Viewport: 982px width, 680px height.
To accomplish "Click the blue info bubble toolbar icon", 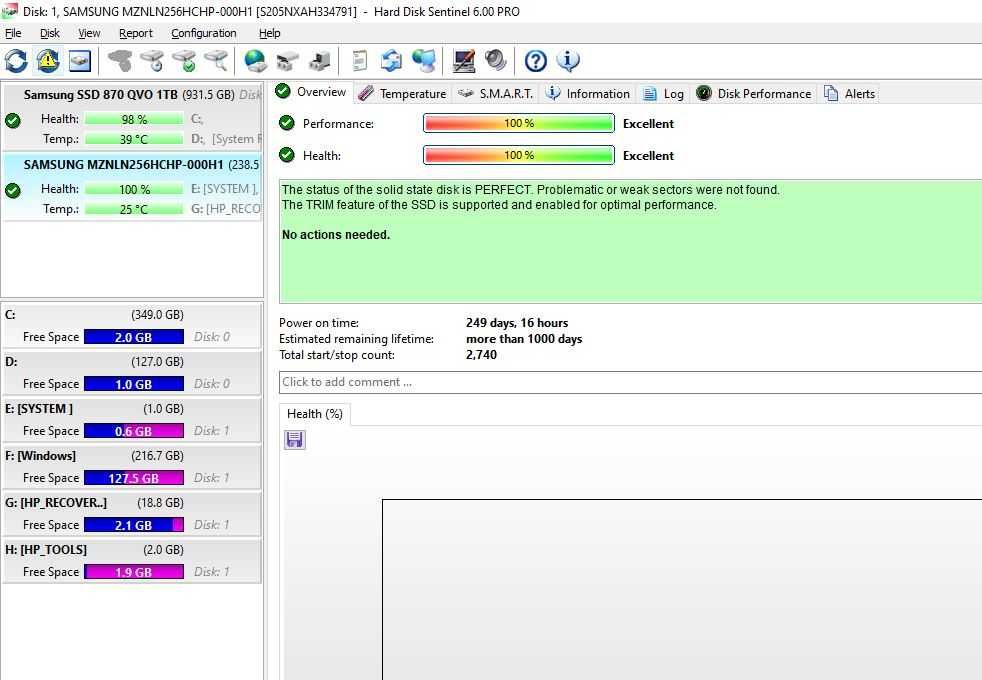I will coord(567,61).
